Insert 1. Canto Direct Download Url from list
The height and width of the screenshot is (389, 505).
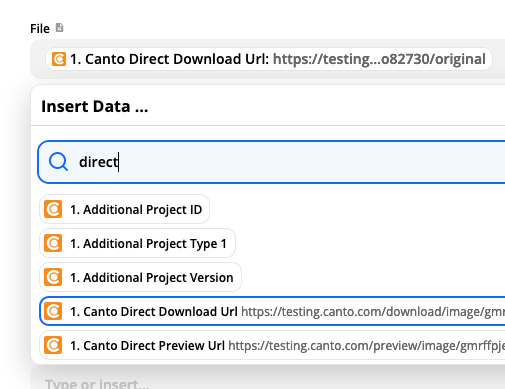click(x=272, y=311)
